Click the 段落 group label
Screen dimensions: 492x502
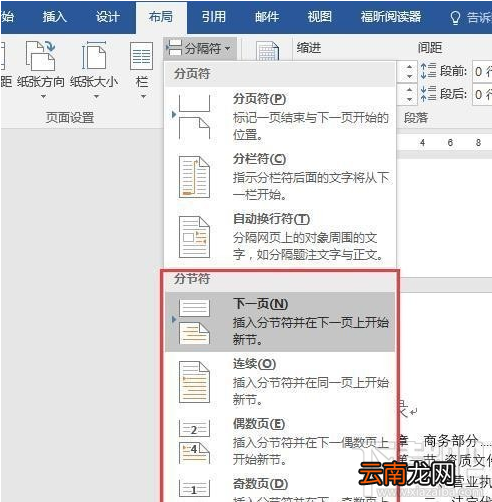click(416, 118)
